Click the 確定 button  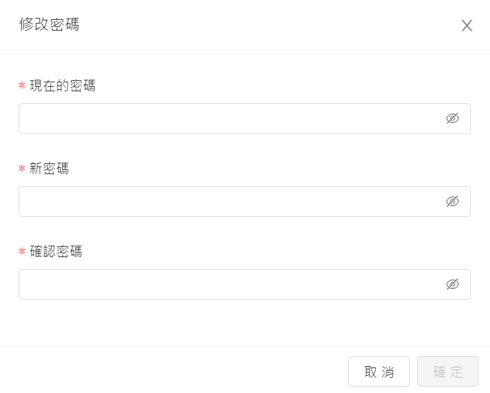tap(448, 371)
